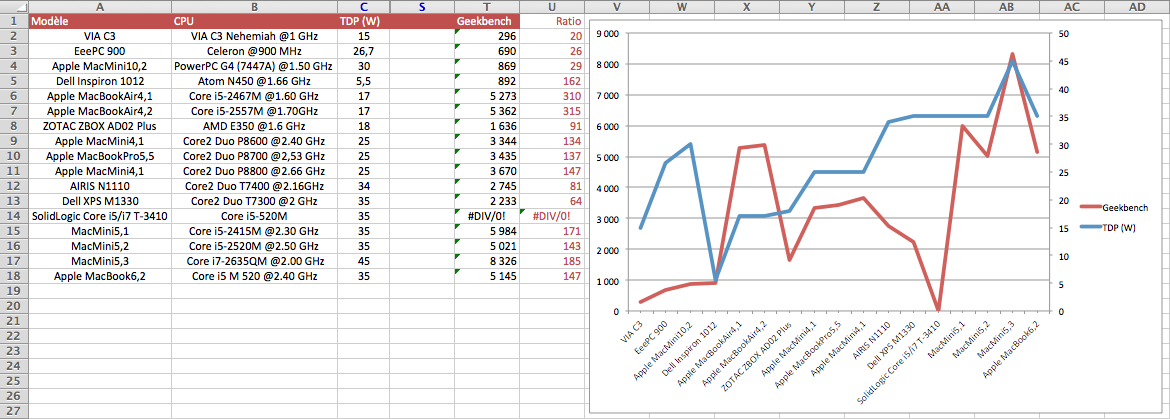Select column S header
Viewport: 1170px width, 419px height.
tap(422, 7)
